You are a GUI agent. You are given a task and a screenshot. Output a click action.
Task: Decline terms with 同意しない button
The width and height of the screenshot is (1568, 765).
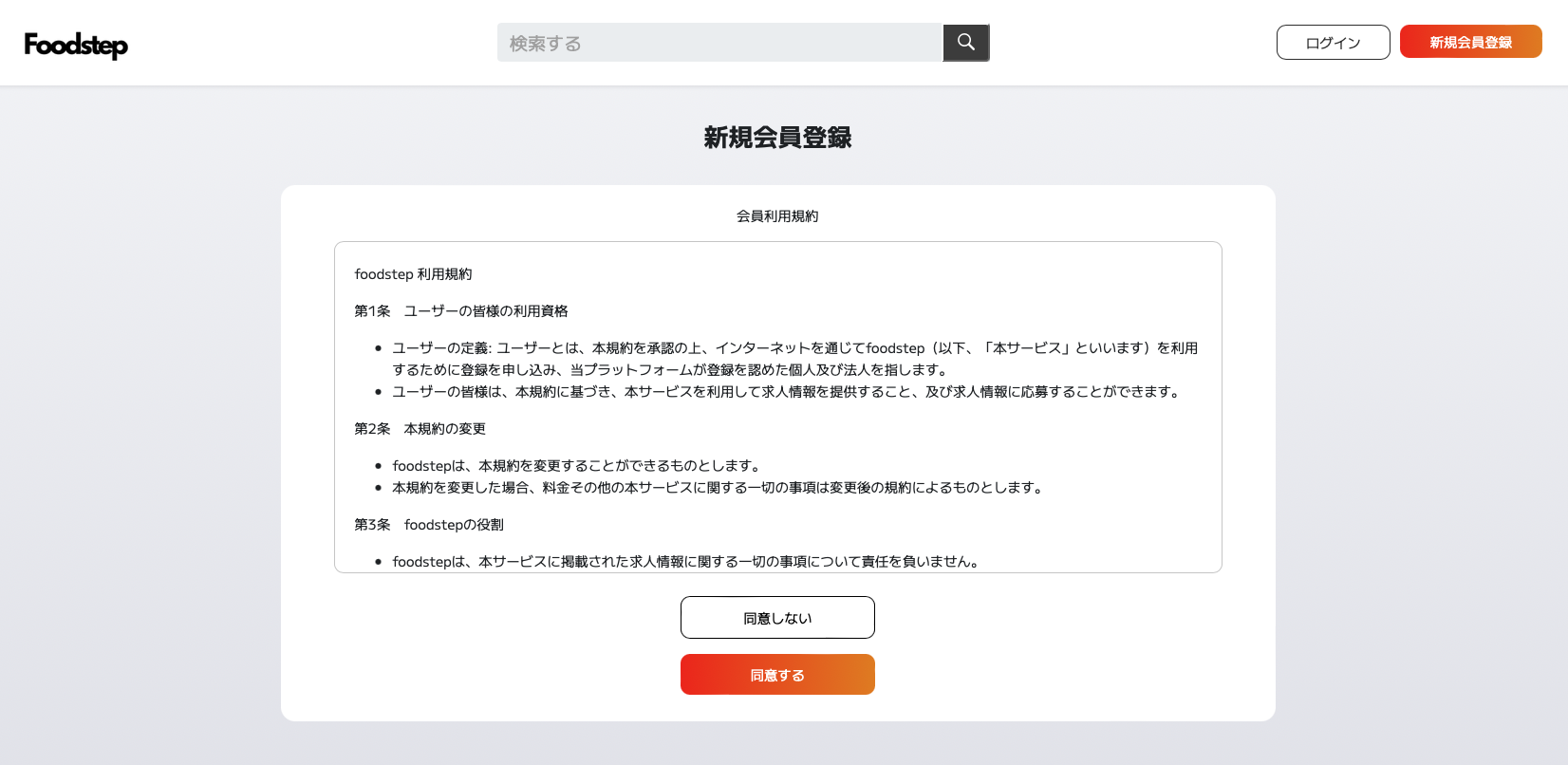[x=777, y=618]
